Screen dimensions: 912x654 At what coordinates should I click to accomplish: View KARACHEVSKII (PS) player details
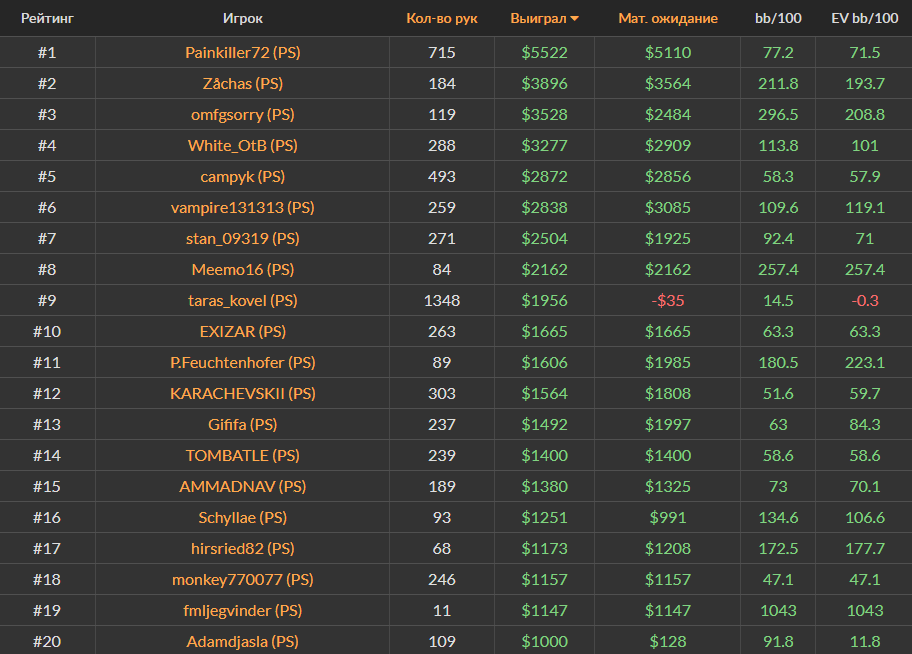tap(242, 393)
